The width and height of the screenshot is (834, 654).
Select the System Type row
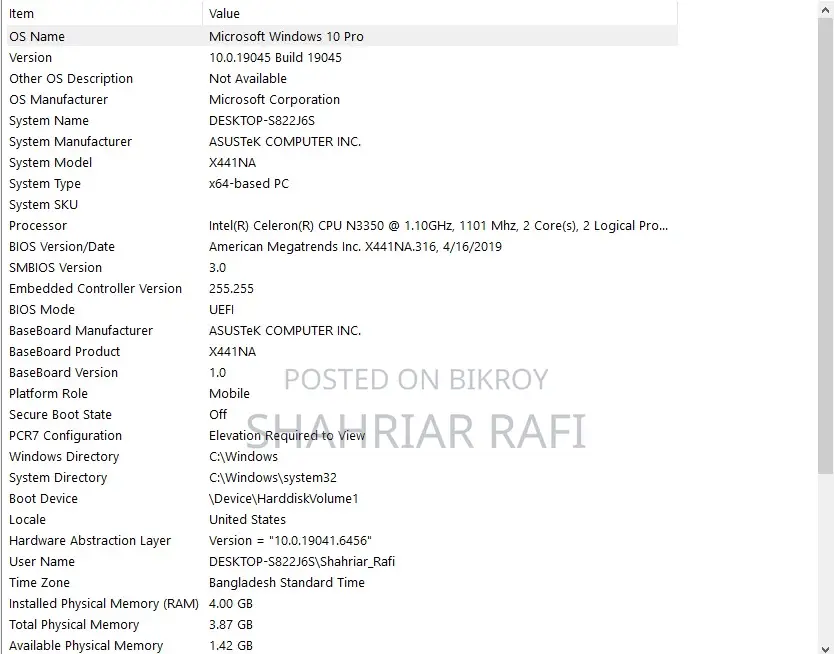pyautogui.click(x=341, y=183)
